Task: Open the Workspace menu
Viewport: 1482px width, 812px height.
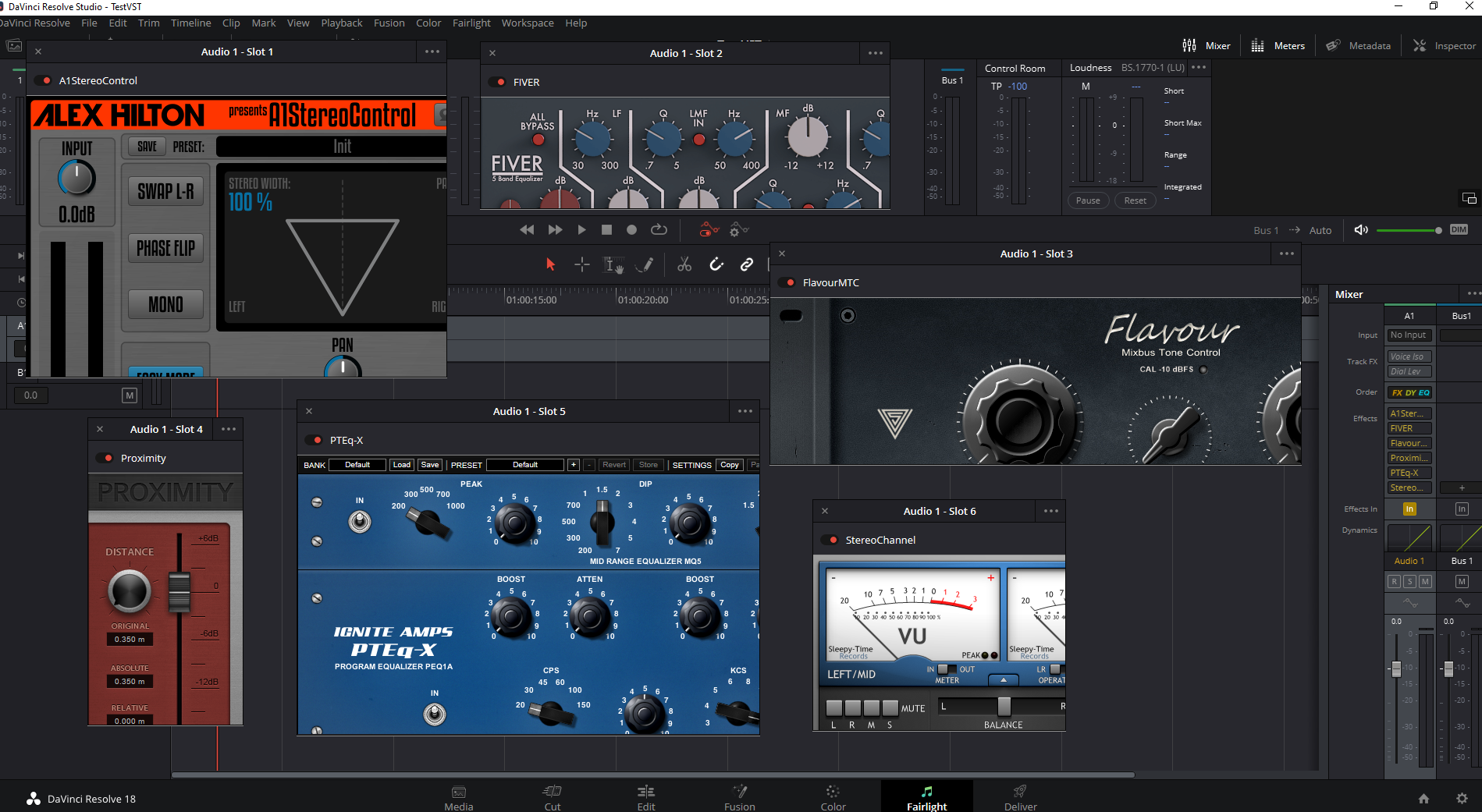Action: pos(528,23)
